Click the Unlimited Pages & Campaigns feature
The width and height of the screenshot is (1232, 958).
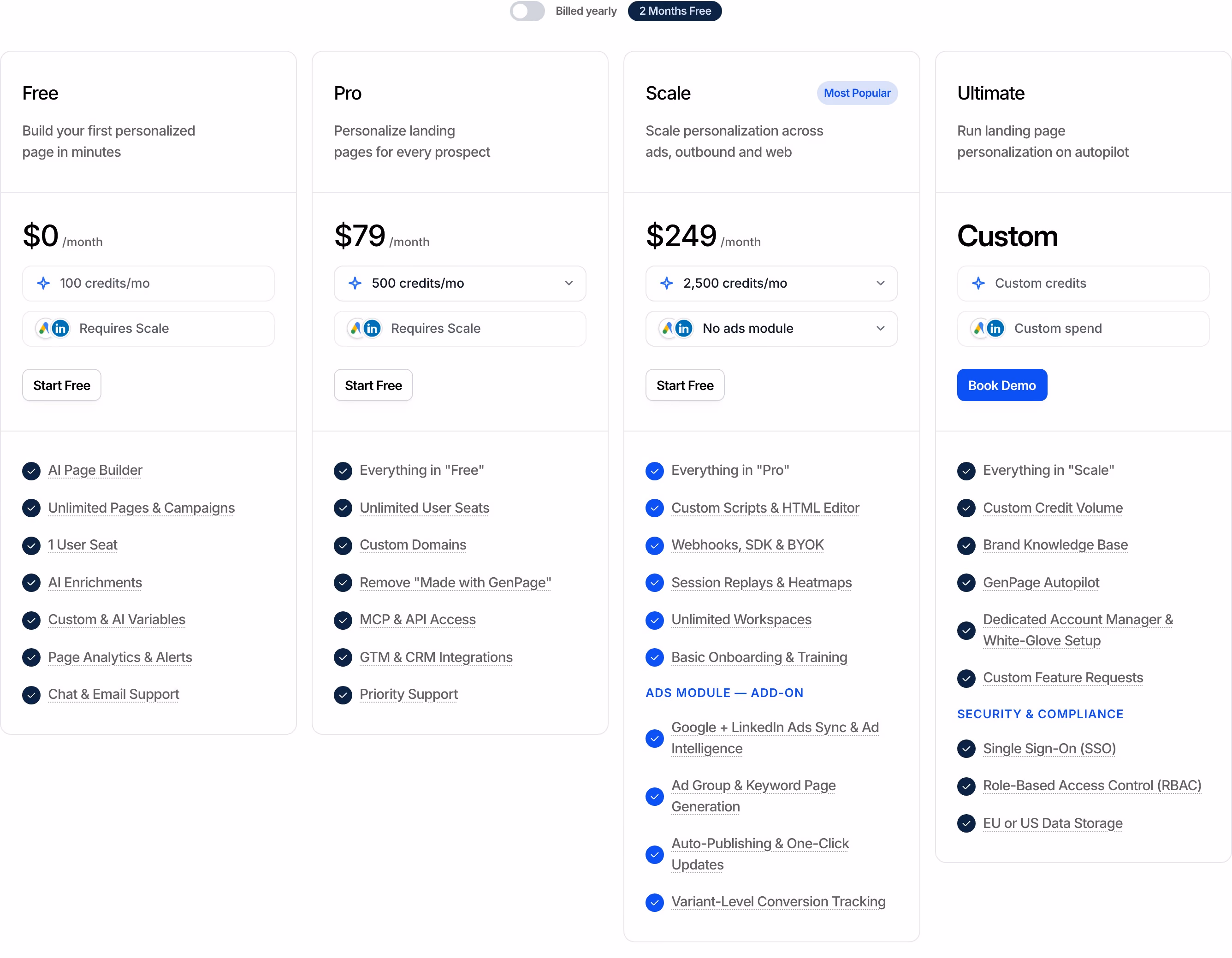coord(141,508)
